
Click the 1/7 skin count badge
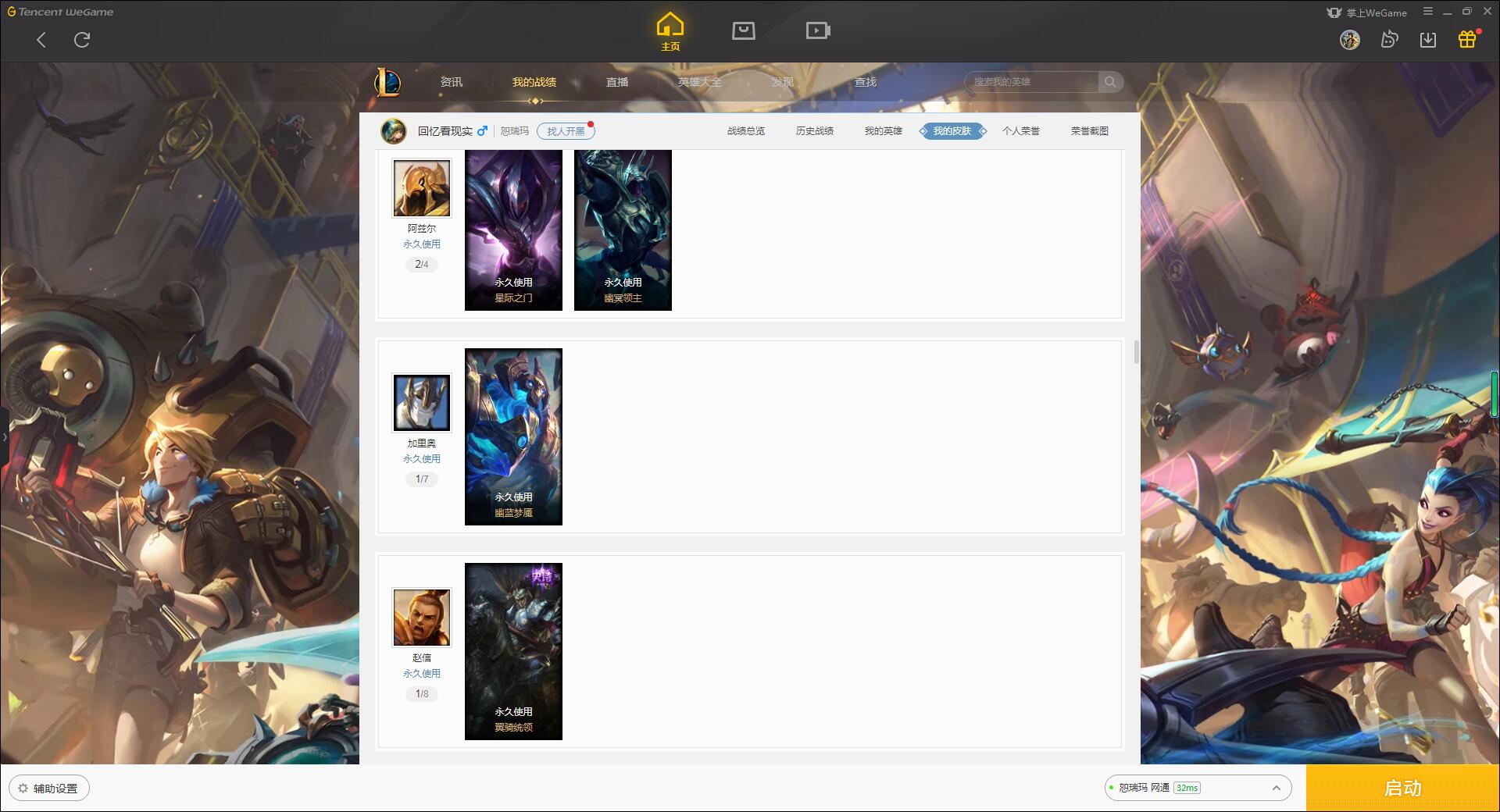coord(422,479)
